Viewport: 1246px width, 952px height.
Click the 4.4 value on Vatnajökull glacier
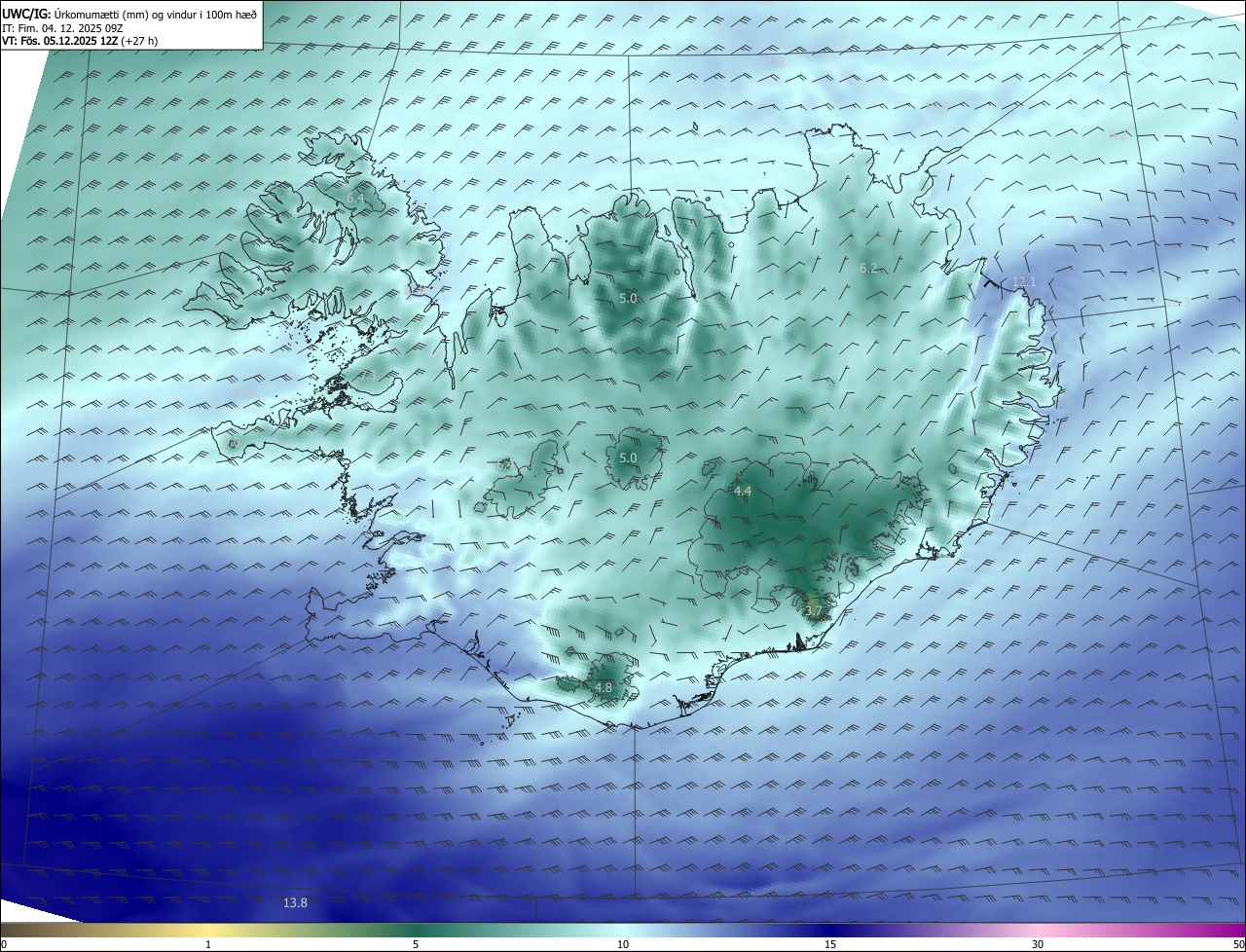pyautogui.click(x=742, y=492)
